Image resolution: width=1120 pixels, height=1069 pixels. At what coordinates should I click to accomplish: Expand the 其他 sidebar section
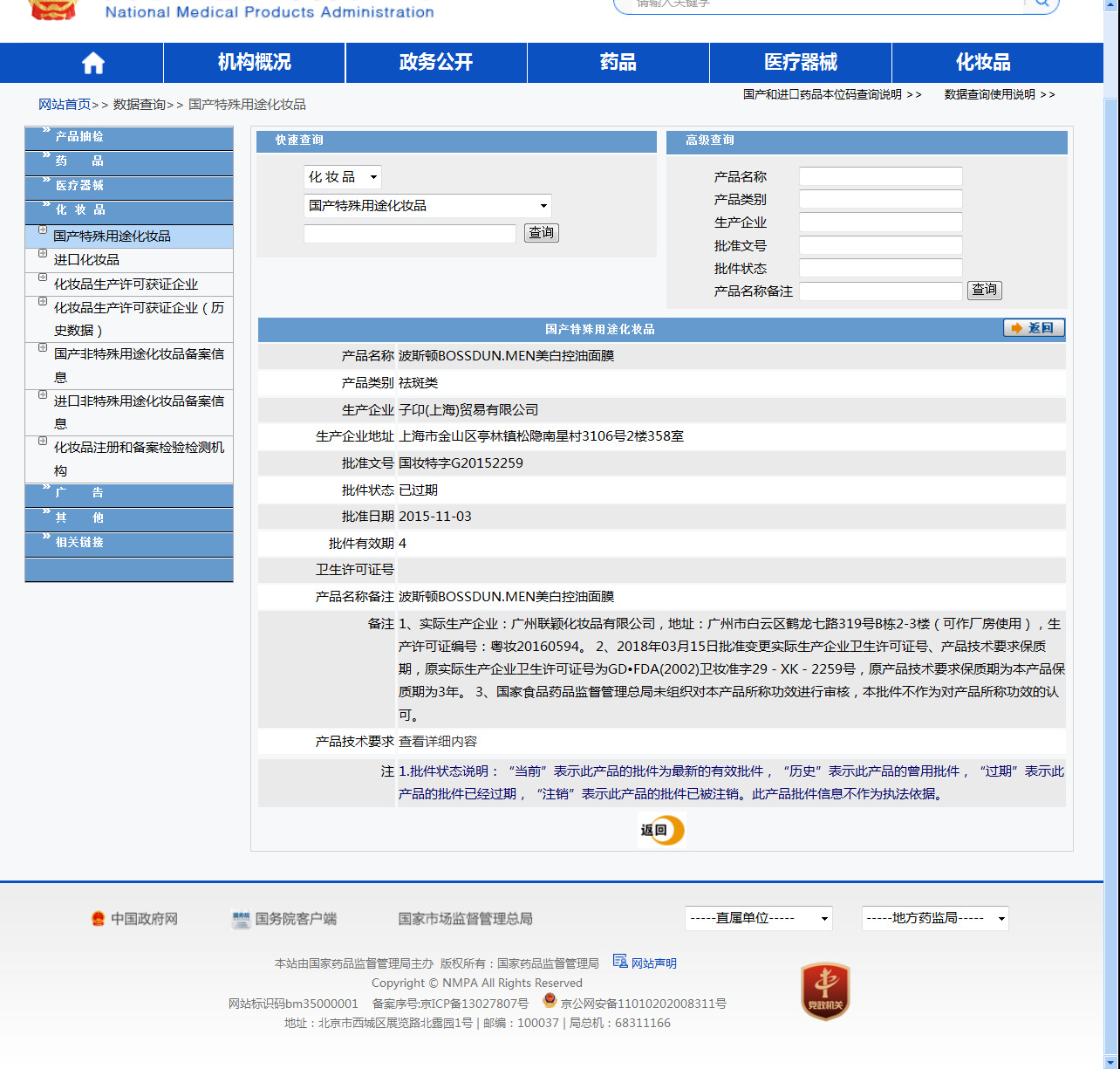click(x=129, y=518)
